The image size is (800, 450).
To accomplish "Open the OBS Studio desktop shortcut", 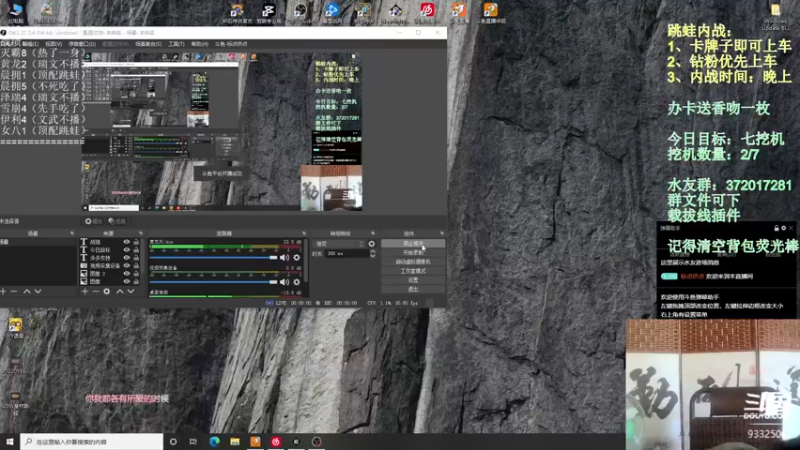I will click(x=300, y=12).
